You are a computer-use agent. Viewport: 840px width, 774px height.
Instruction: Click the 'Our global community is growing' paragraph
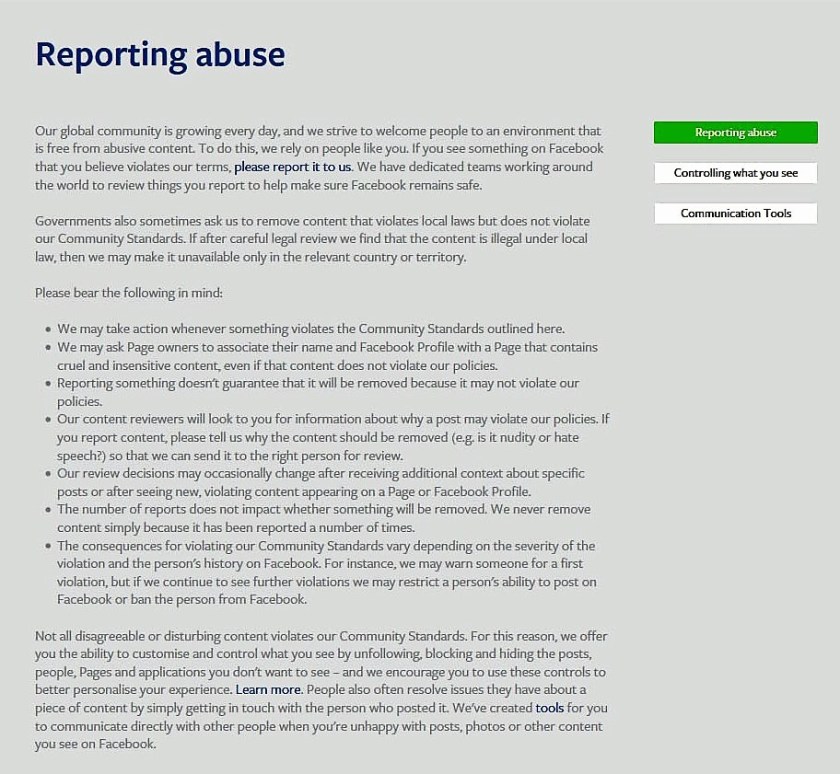click(320, 158)
